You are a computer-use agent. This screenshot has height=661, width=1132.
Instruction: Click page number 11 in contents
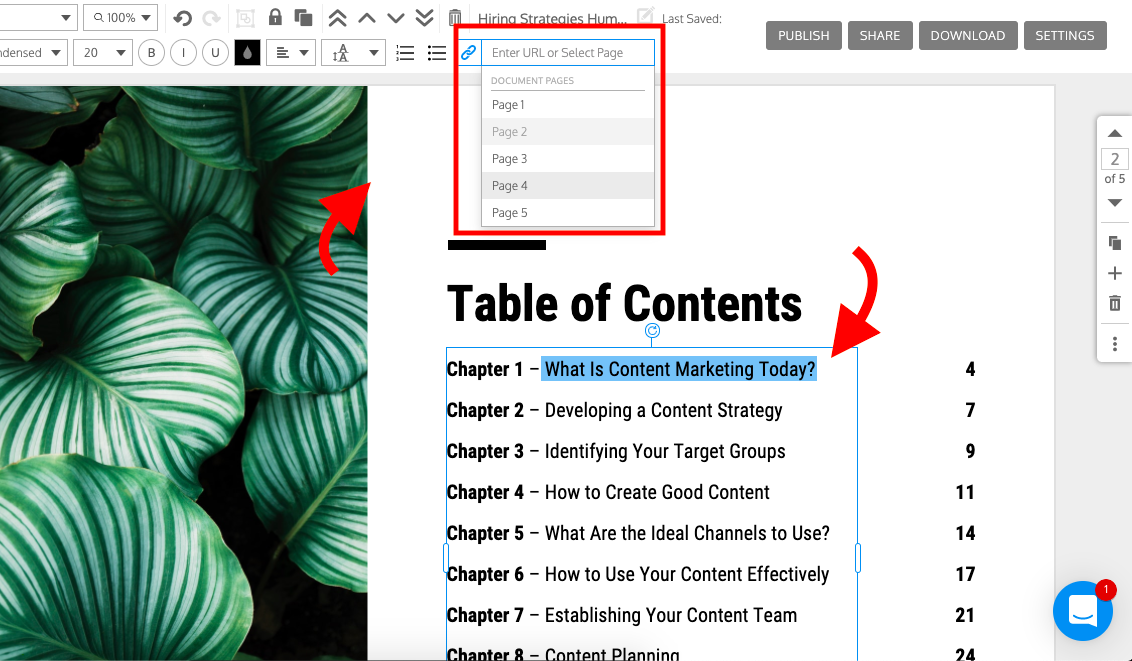(x=965, y=492)
